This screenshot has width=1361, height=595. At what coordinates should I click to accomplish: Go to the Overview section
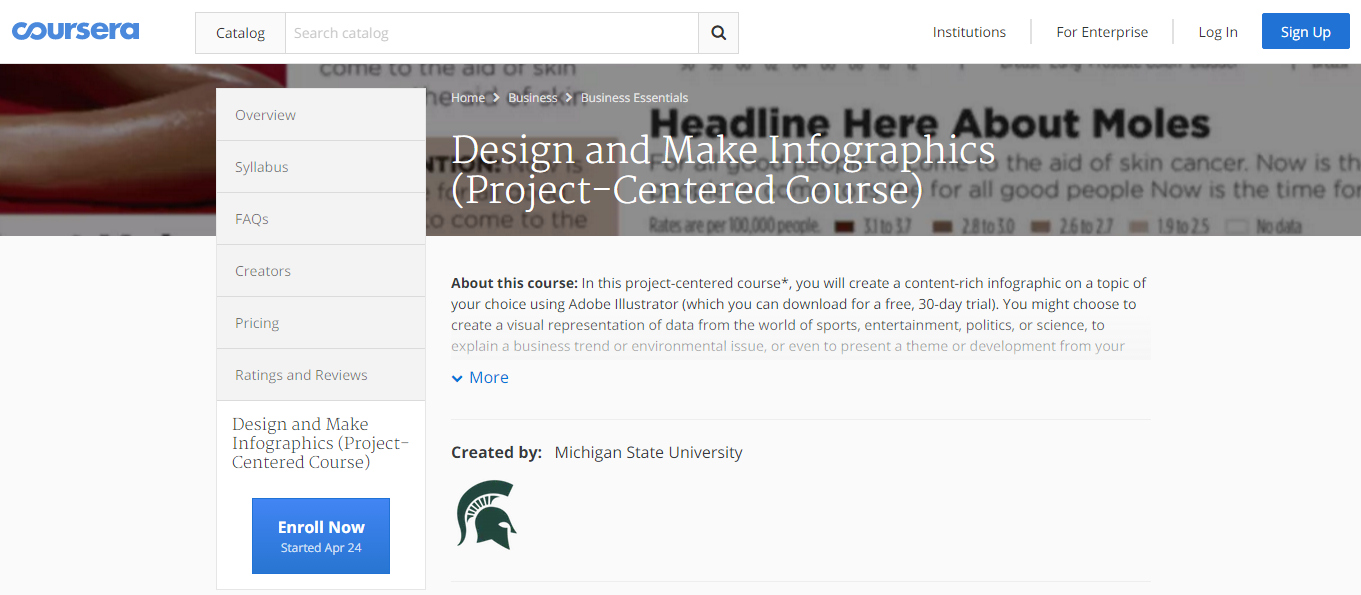click(x=321, y=115)
